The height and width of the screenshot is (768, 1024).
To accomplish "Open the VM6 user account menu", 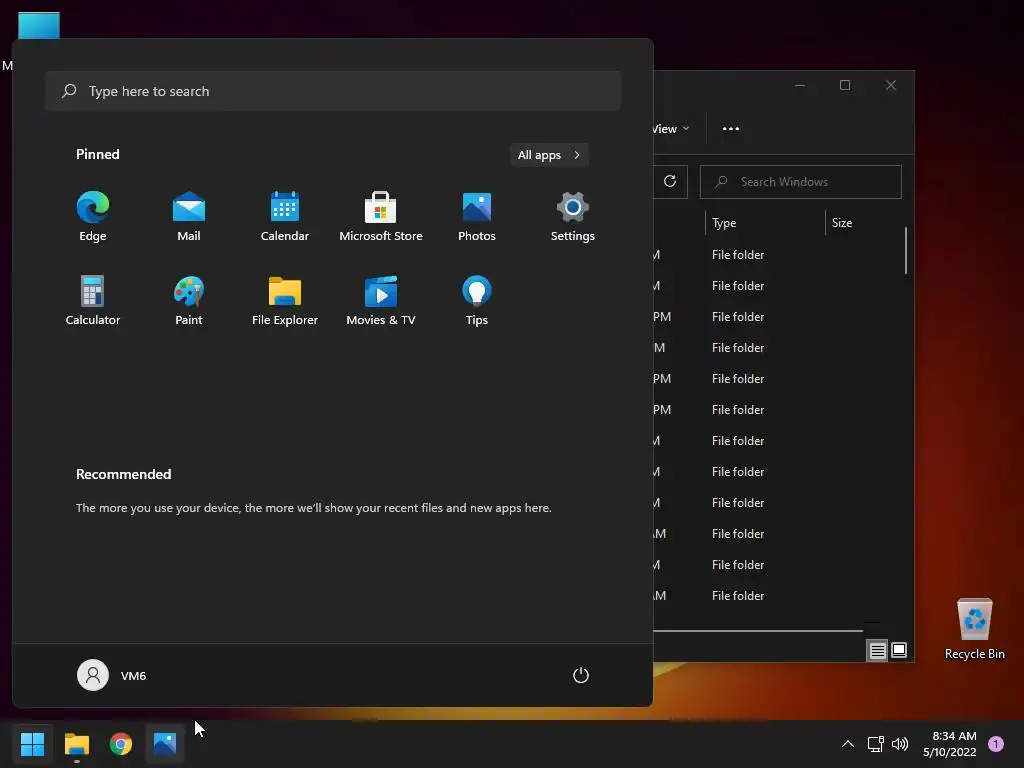I will tap(112, 675).
